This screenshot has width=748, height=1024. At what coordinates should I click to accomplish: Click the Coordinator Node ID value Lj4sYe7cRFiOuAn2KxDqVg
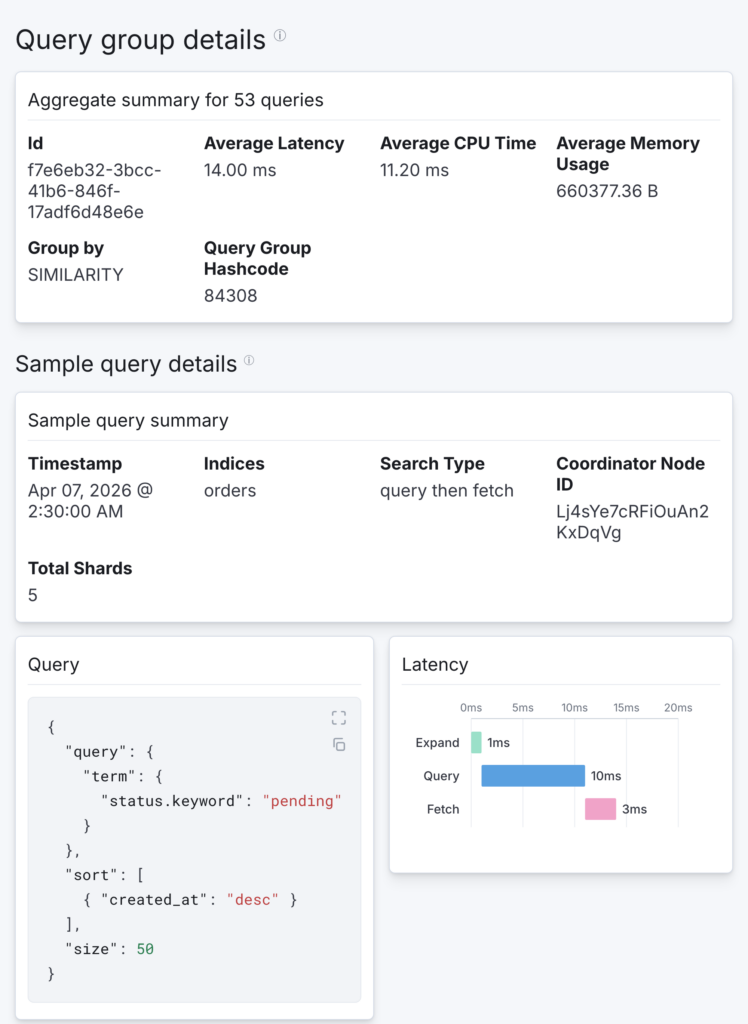(x=632, y=522)
